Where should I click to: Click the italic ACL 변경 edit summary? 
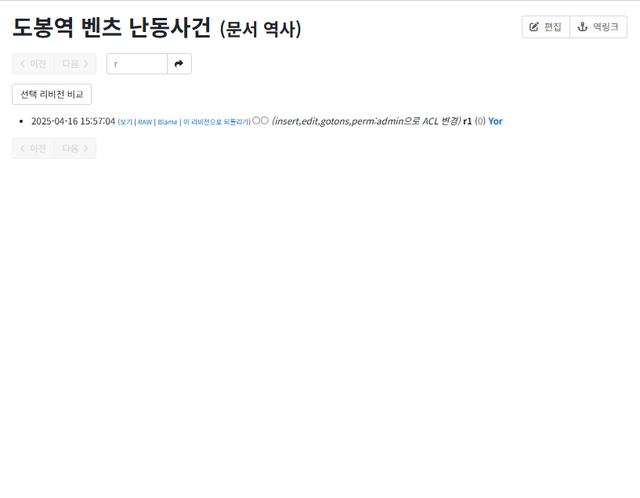click(x=367, y=121)
